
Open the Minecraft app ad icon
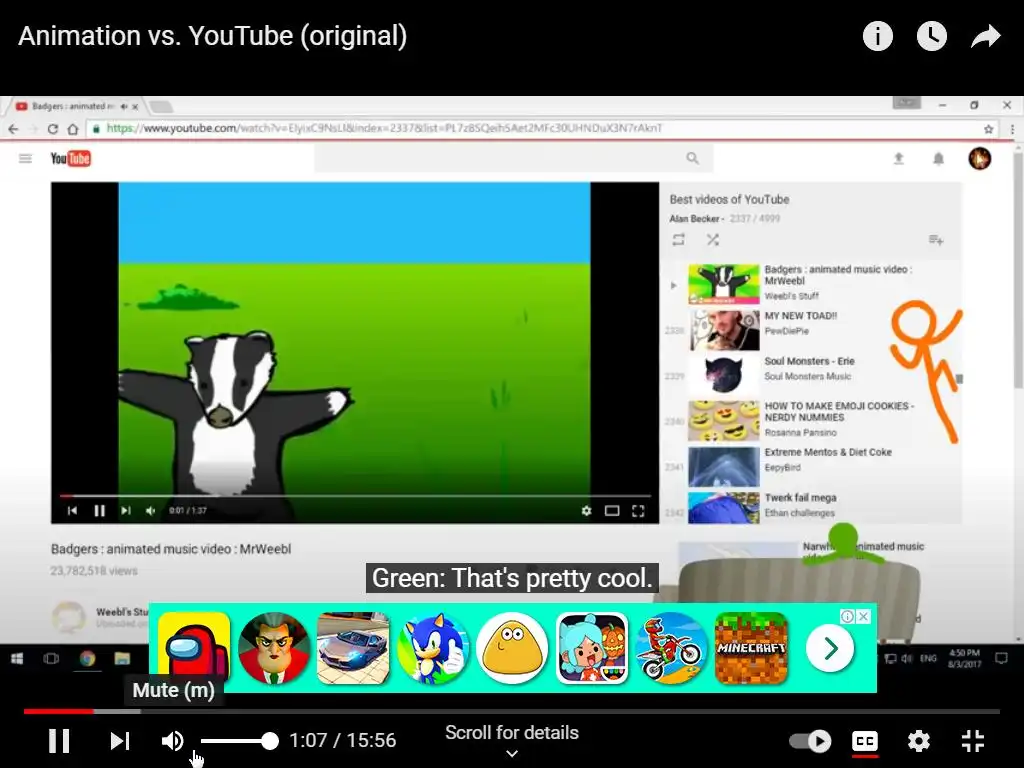[x=752, y=648]
